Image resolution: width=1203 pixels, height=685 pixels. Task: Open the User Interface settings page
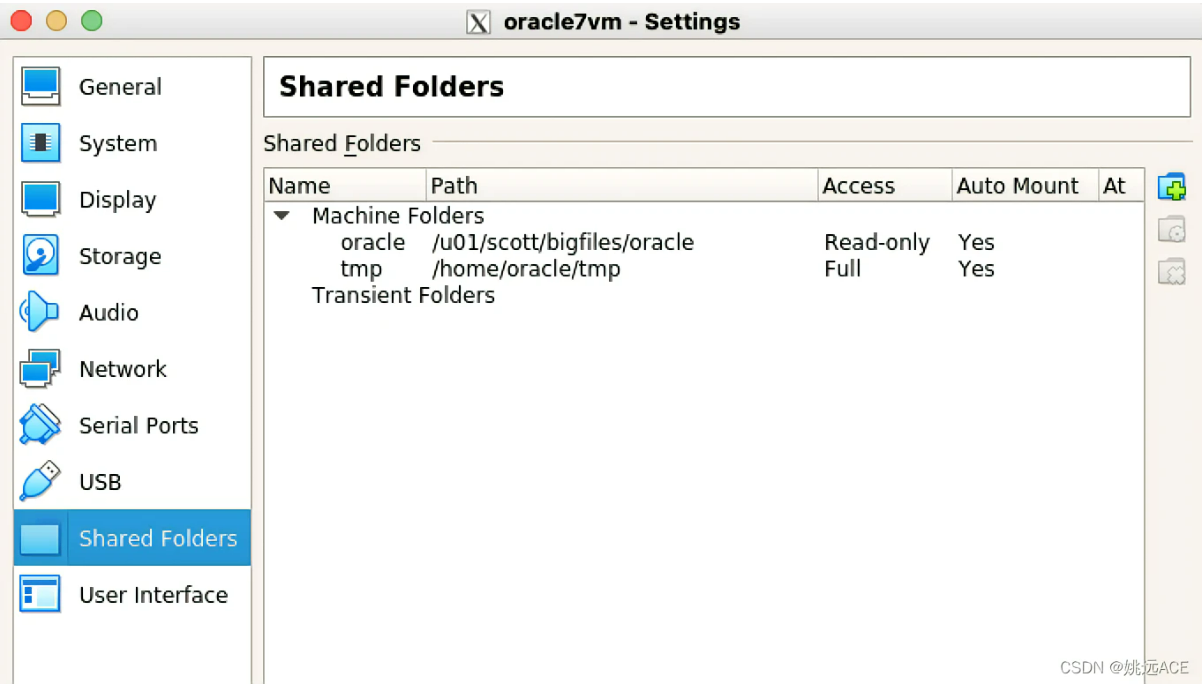coord(153,595)
